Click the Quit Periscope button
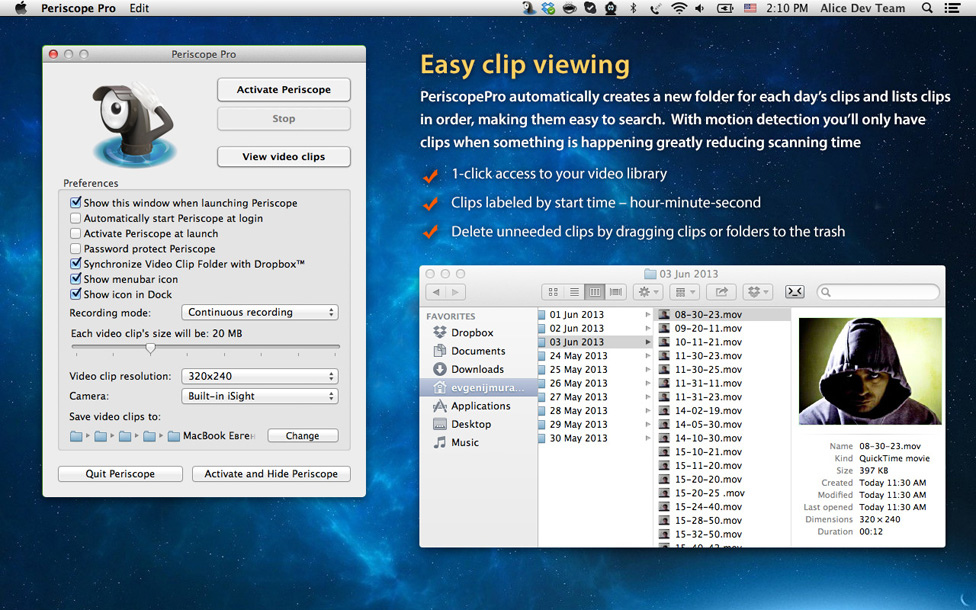Viewport: 976px width, 610px height. 120,474
